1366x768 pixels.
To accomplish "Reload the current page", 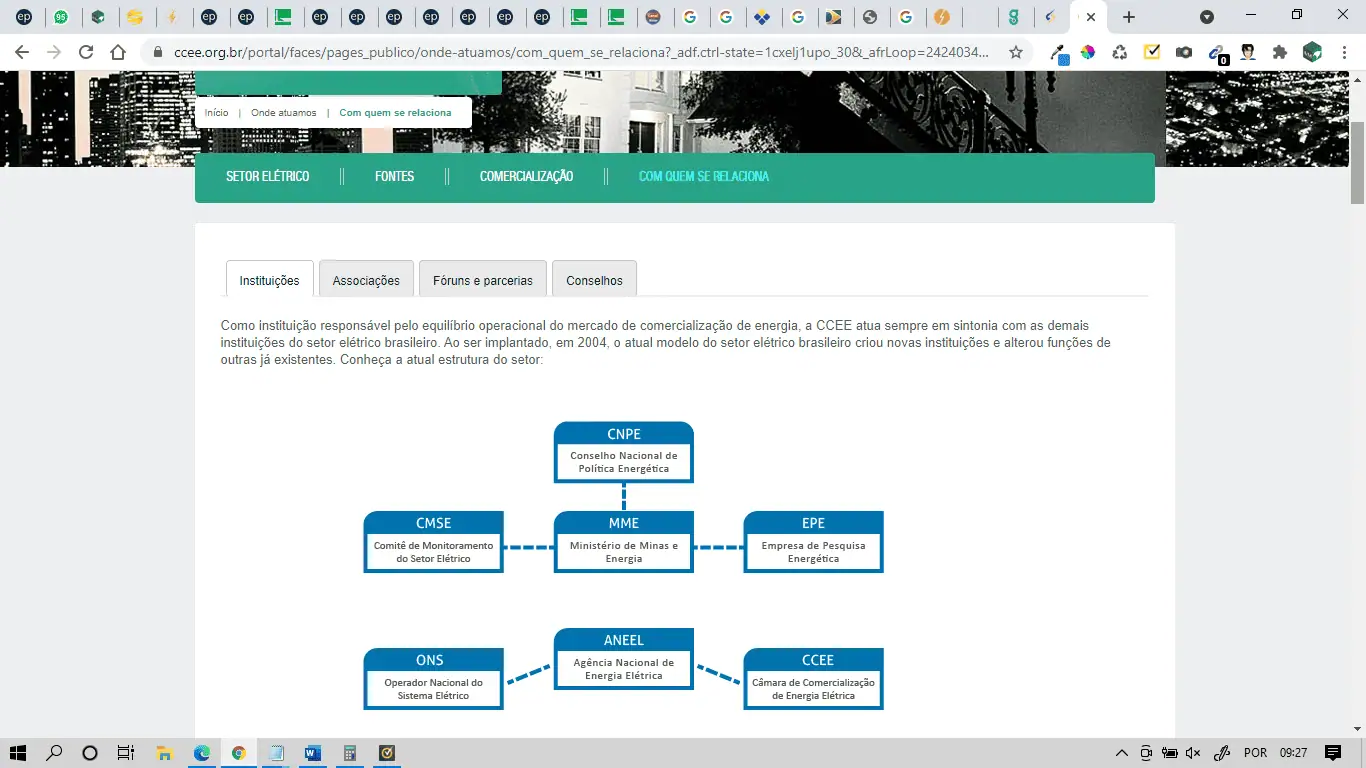I will [x=86, y=52].
